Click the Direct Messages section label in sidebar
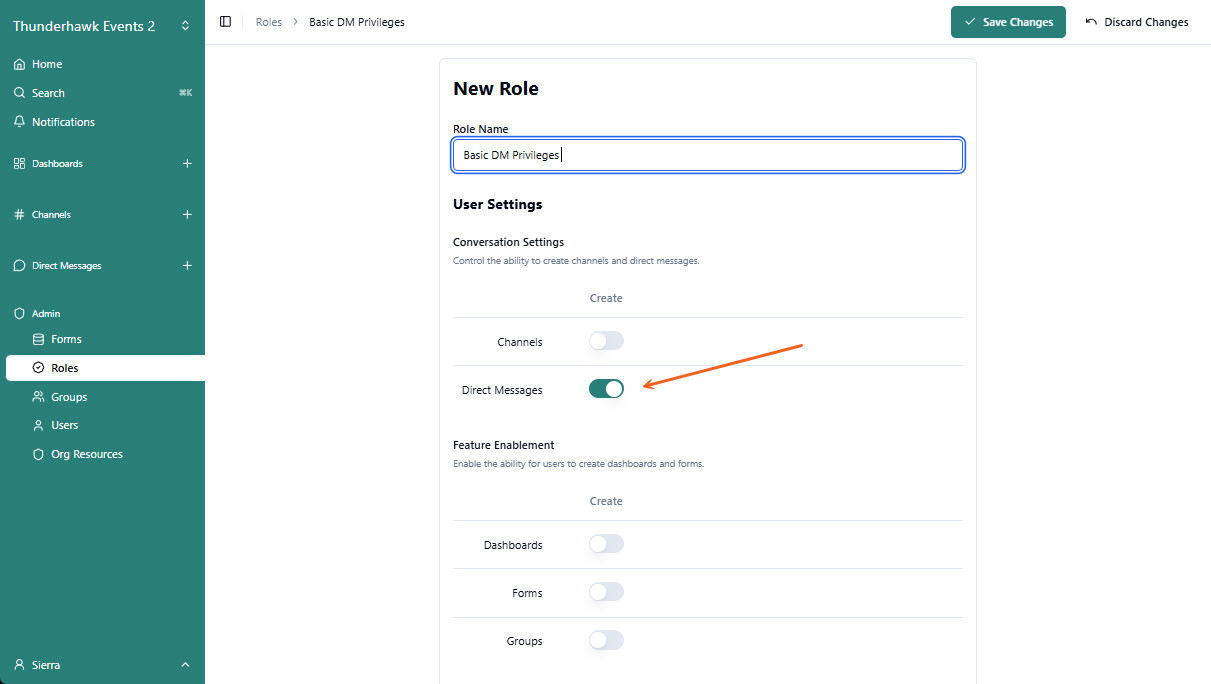The image size is (1211, 684). [x=67, y=266]
